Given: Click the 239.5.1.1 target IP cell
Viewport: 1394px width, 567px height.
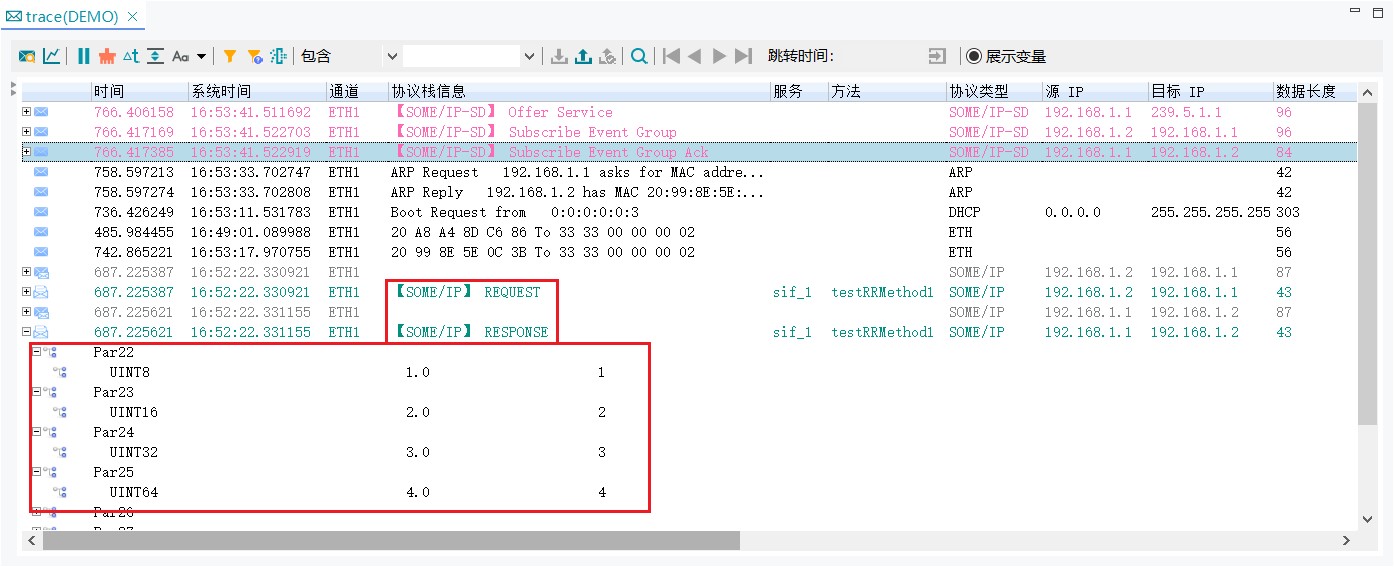Looking at the screenshot, I should [x=1186, y=112].
